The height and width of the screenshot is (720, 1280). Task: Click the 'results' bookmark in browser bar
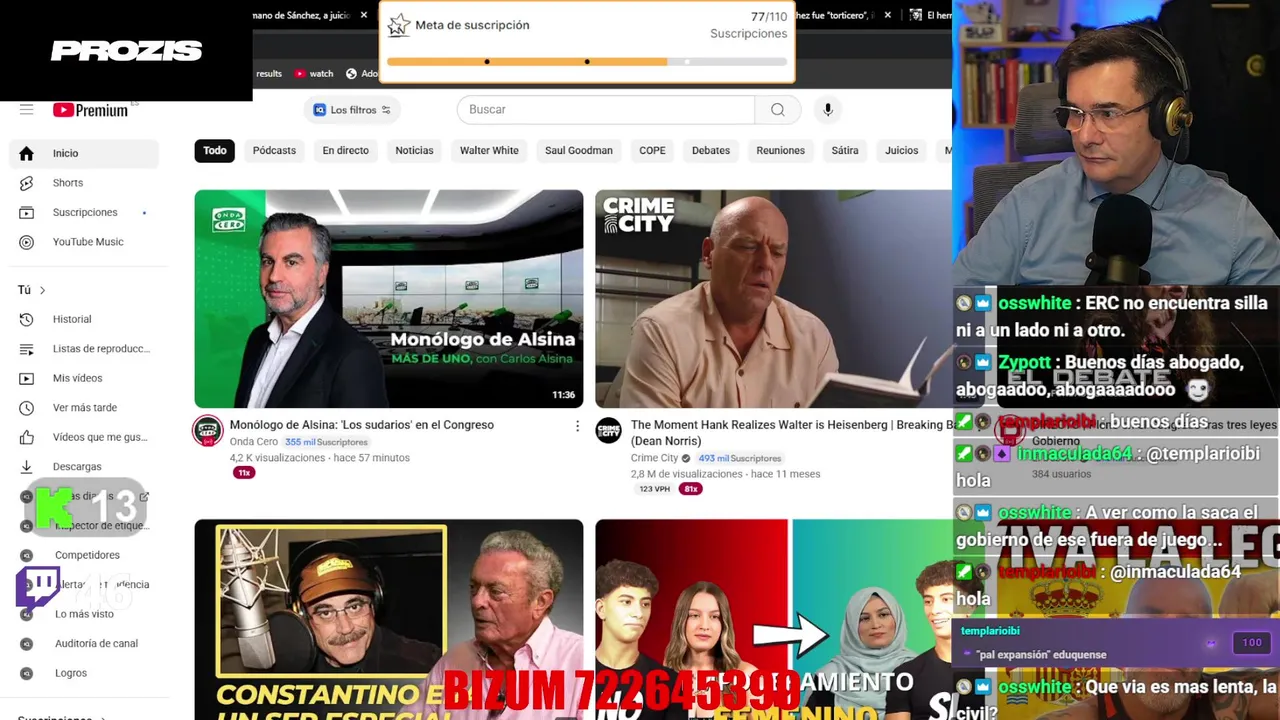pos(269,74)
